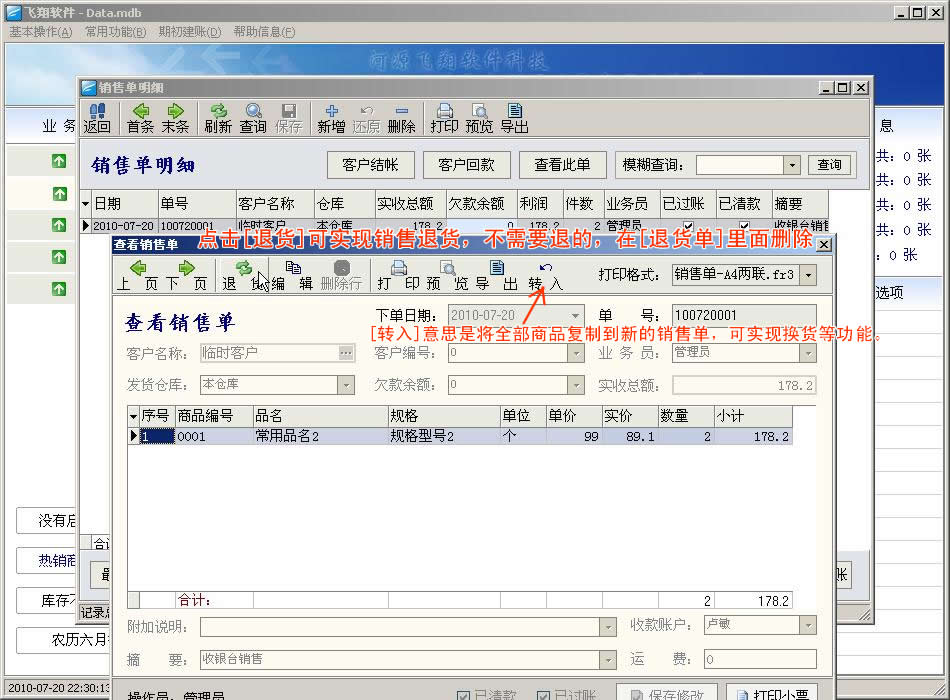The height and width of the screenshot is (700, 950).
Task: Expand the 模糊查询 combo box
Action: (792, 165)
